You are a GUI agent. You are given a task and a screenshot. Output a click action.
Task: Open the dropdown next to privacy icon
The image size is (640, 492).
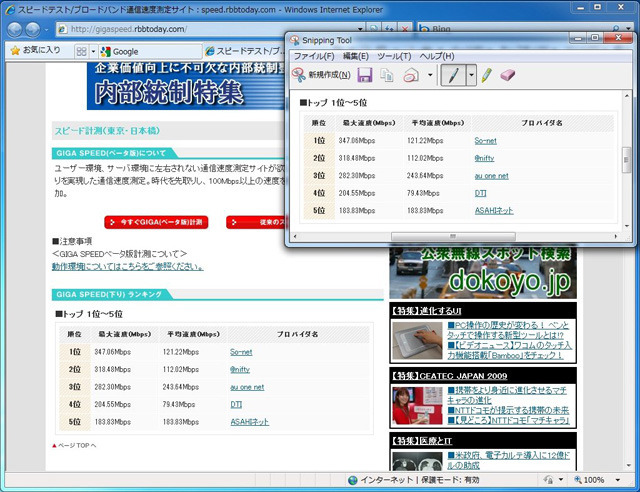pyautogui.click(x=561, y=480)
